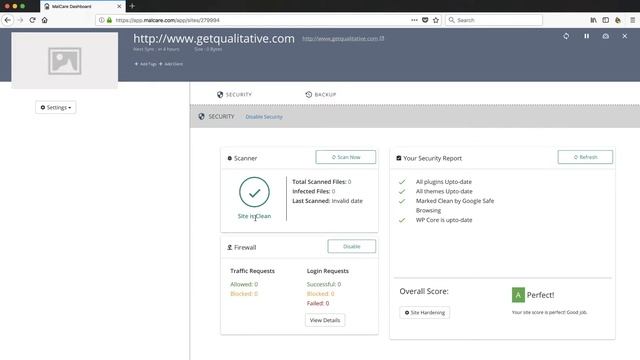This screenshot has height=360, width=640.
Task: Click 'All themes Upto-date' text
Action: click(444, 191)
